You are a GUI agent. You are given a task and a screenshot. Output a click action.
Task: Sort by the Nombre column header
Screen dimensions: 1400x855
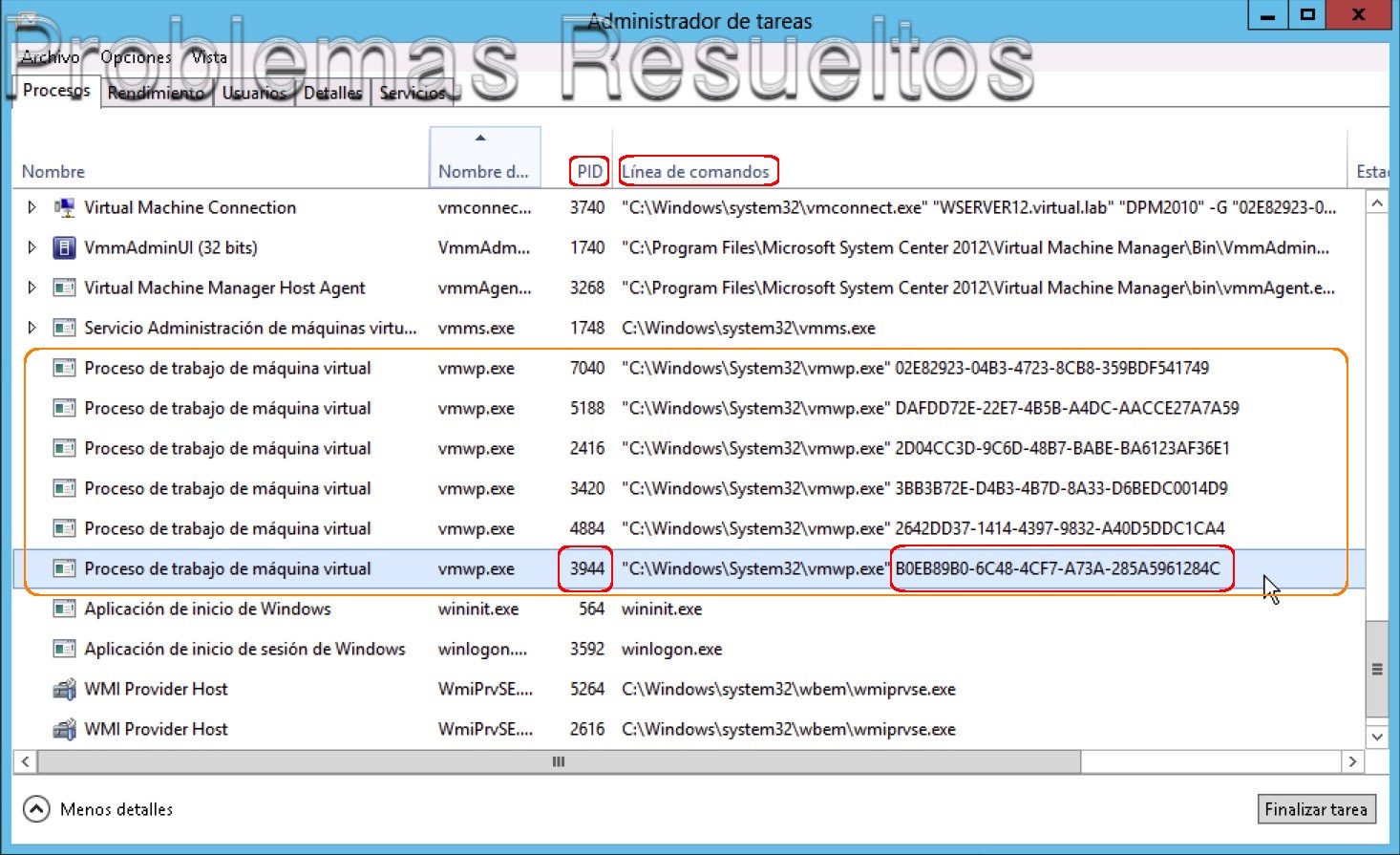tap(53, 172)
